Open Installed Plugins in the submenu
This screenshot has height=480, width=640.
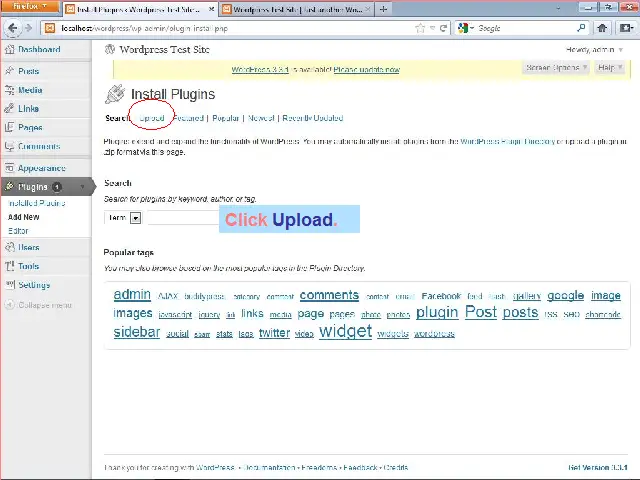click(x=37, y=203)
